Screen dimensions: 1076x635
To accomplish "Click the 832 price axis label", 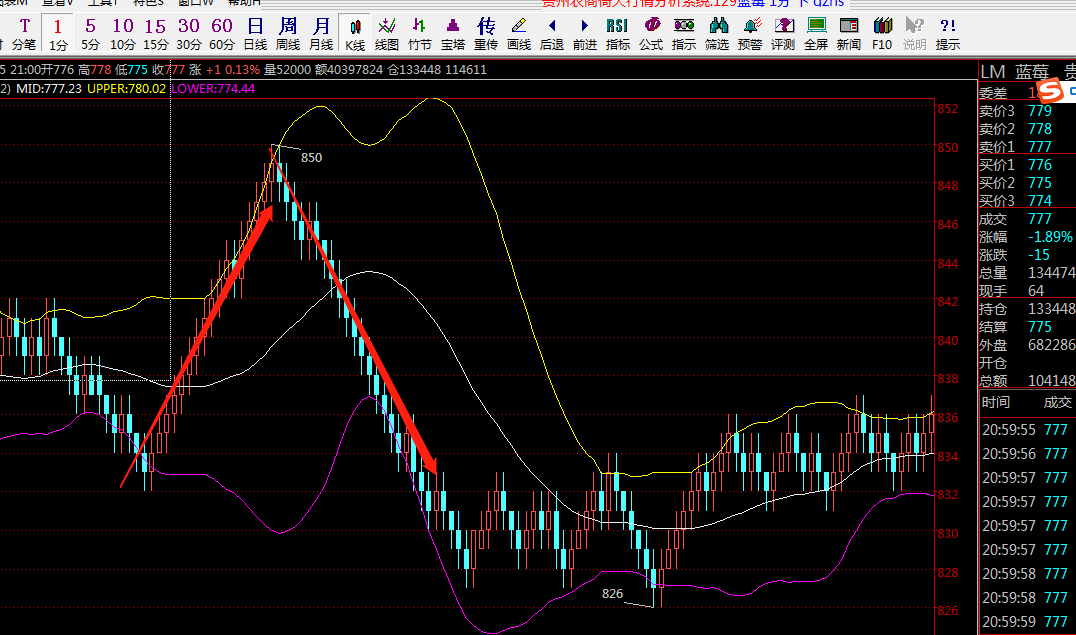I will click(948, 495).
